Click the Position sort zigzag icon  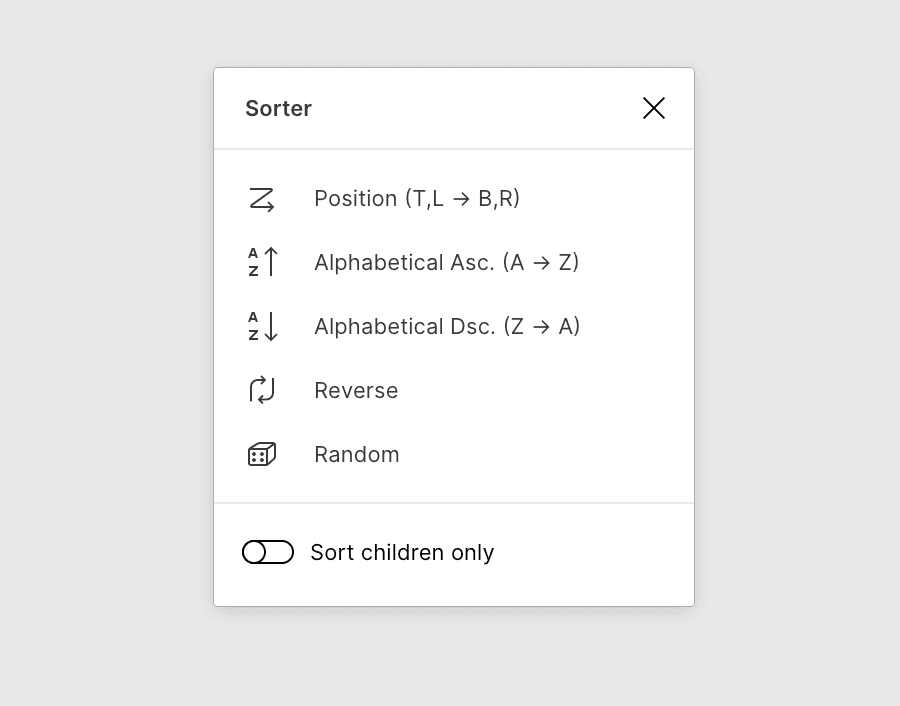coord(262,199)
